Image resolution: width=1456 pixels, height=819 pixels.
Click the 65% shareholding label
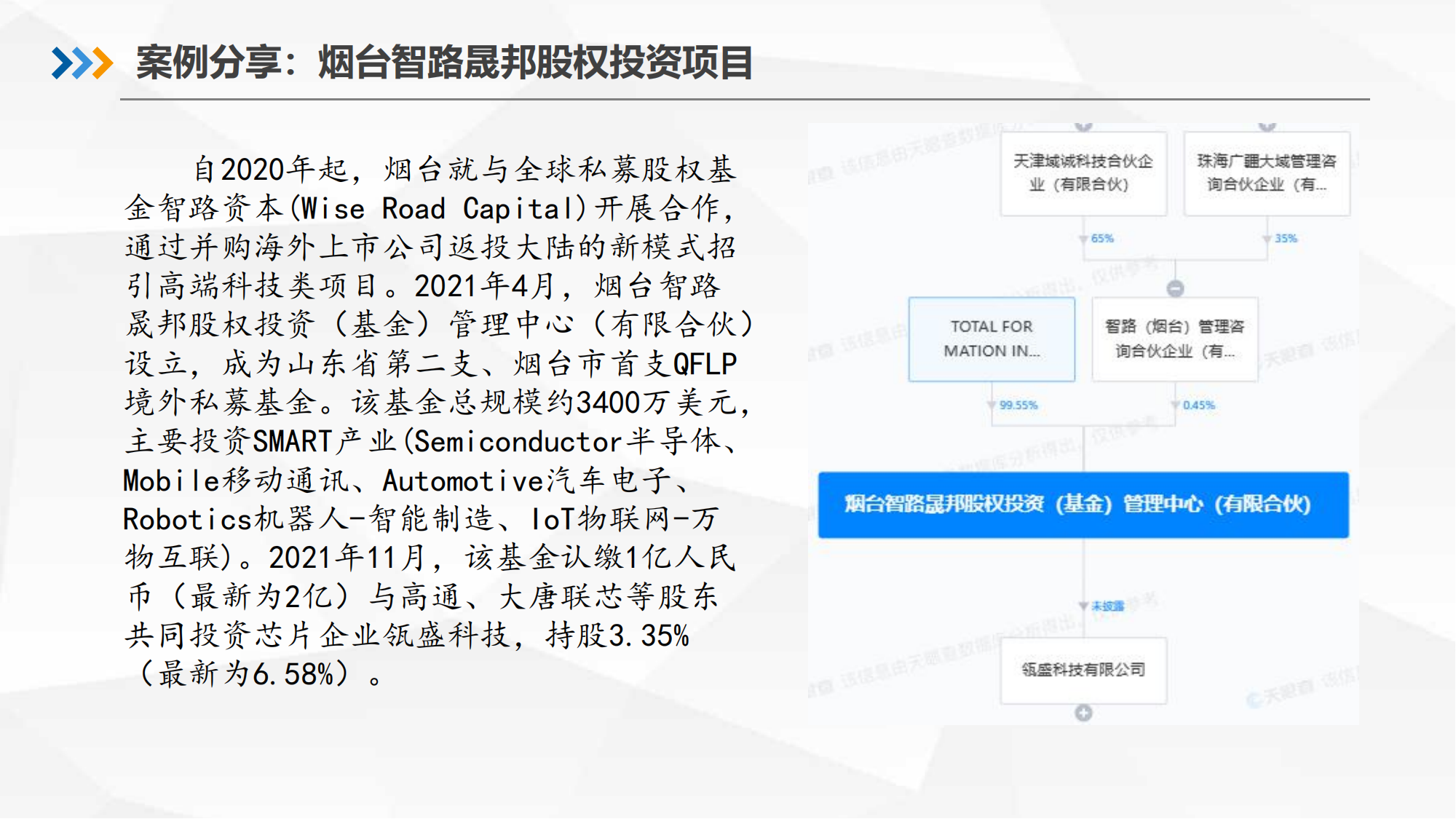tap(1102, 239)
